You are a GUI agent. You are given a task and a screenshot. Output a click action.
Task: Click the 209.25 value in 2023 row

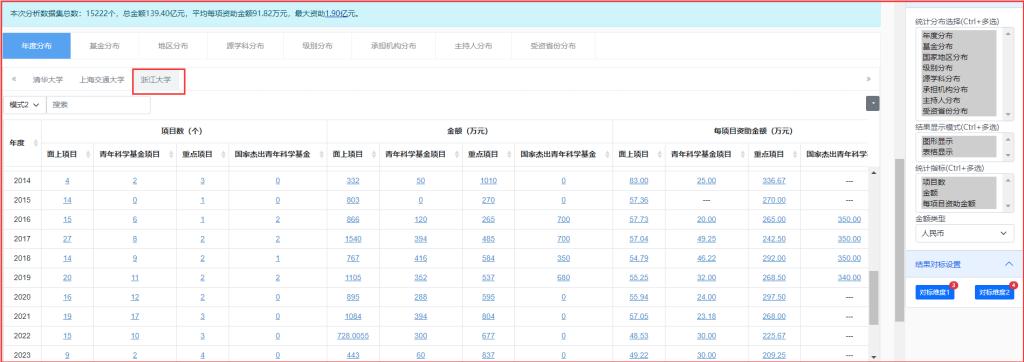coord(774,355)
